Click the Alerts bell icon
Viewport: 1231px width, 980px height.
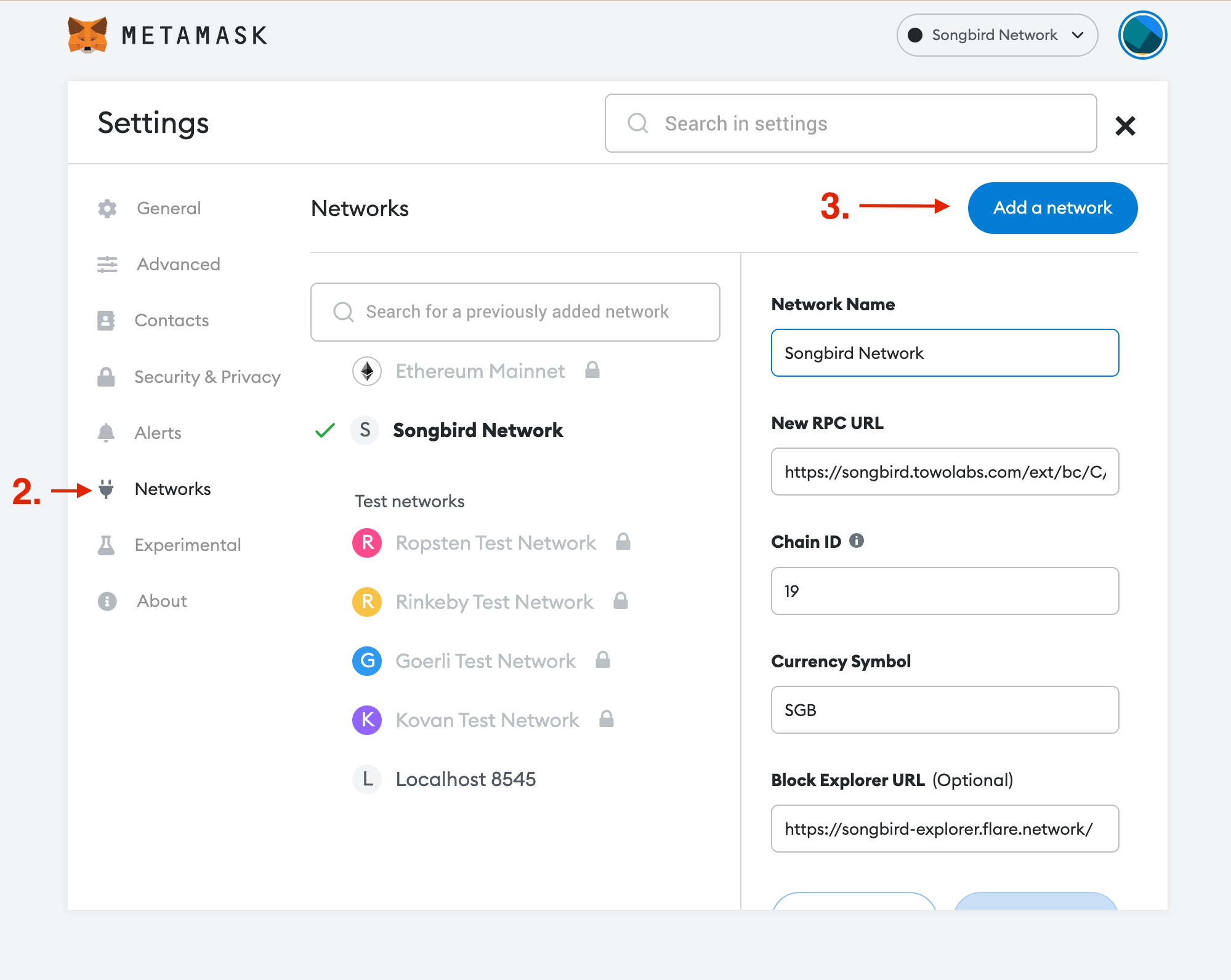[106, 433]
